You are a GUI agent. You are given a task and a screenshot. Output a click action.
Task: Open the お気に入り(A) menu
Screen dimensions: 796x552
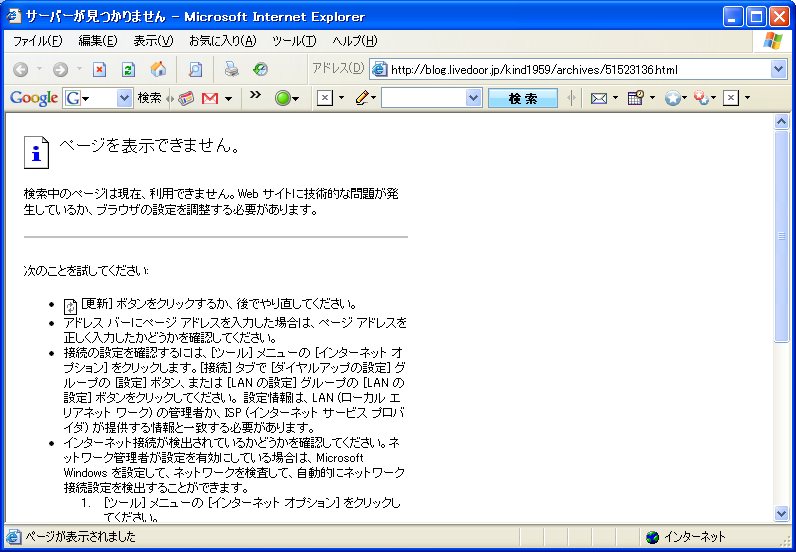(222, 41)
